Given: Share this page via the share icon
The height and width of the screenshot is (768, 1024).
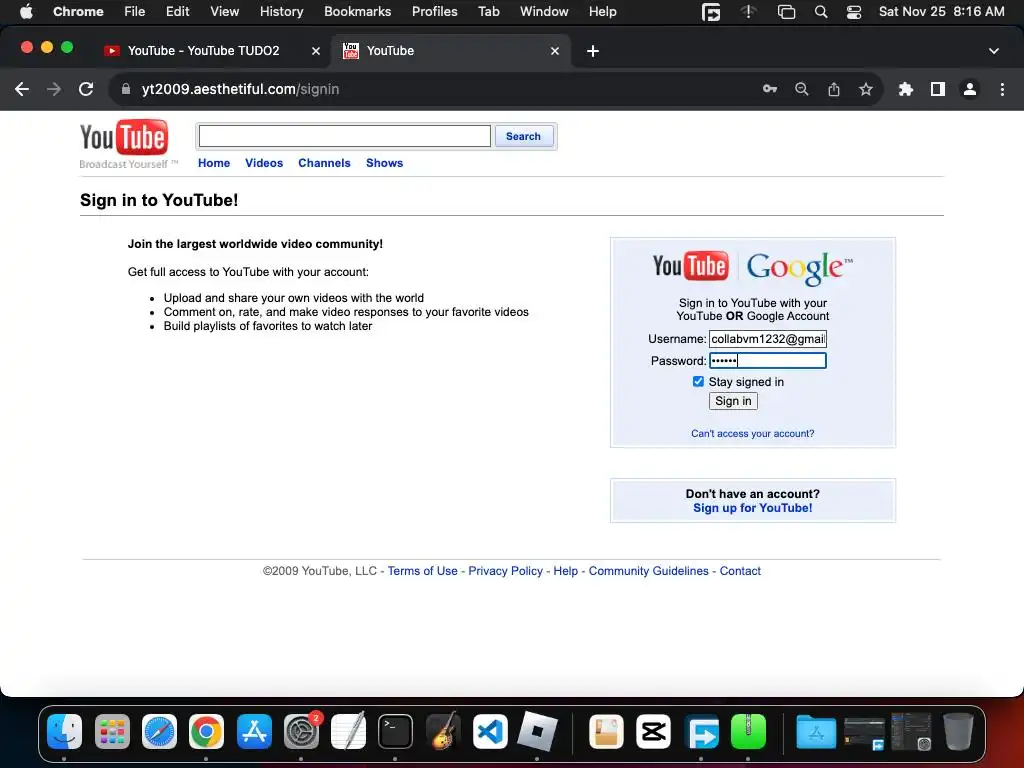Looking at the screenshot, I should (834, 89).
